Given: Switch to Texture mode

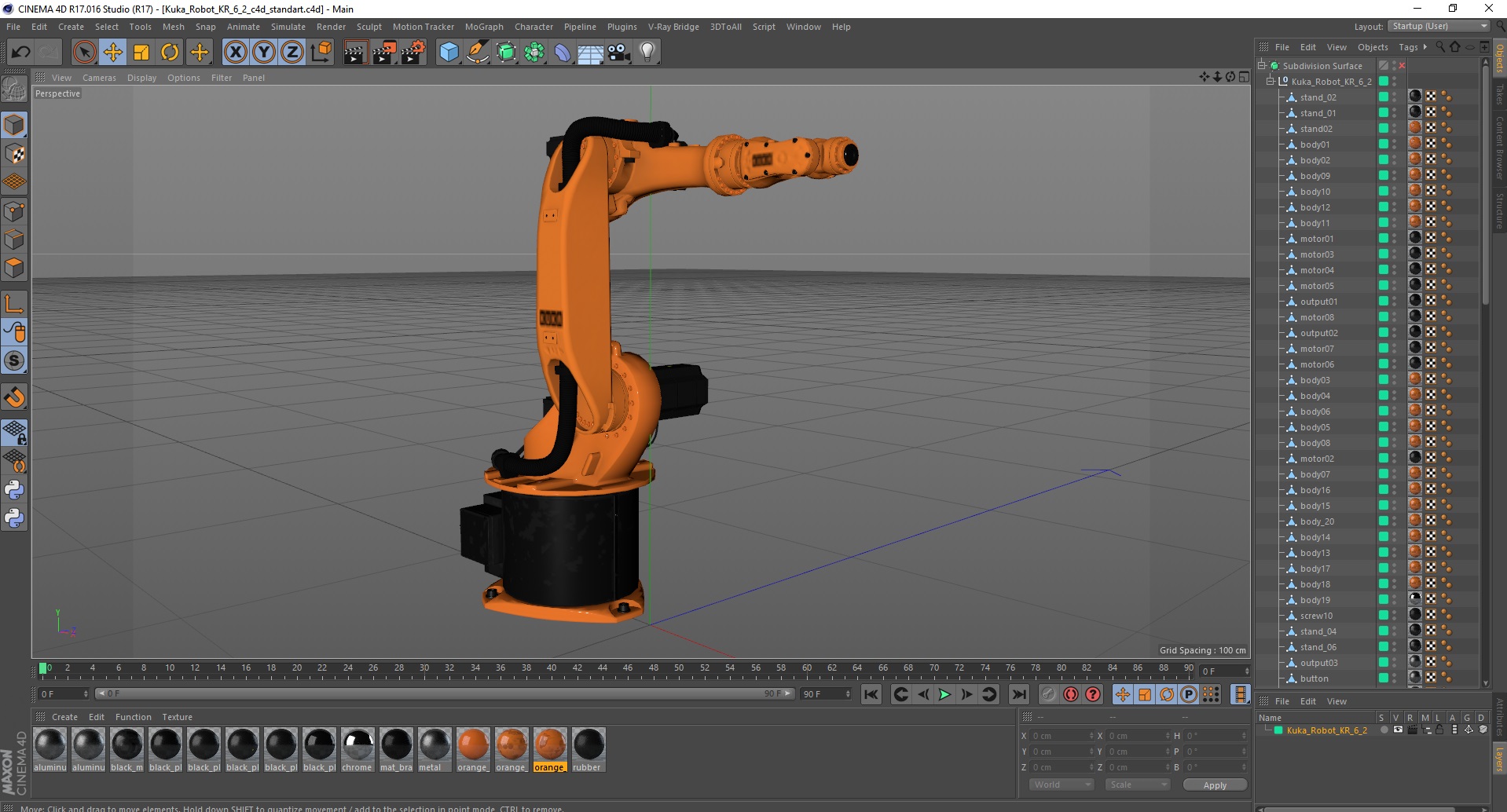Looking at the screenshot, I should pos(14,154).
